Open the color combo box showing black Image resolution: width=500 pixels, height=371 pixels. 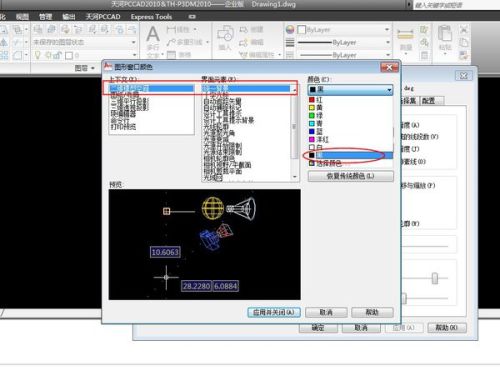[350, 90]
